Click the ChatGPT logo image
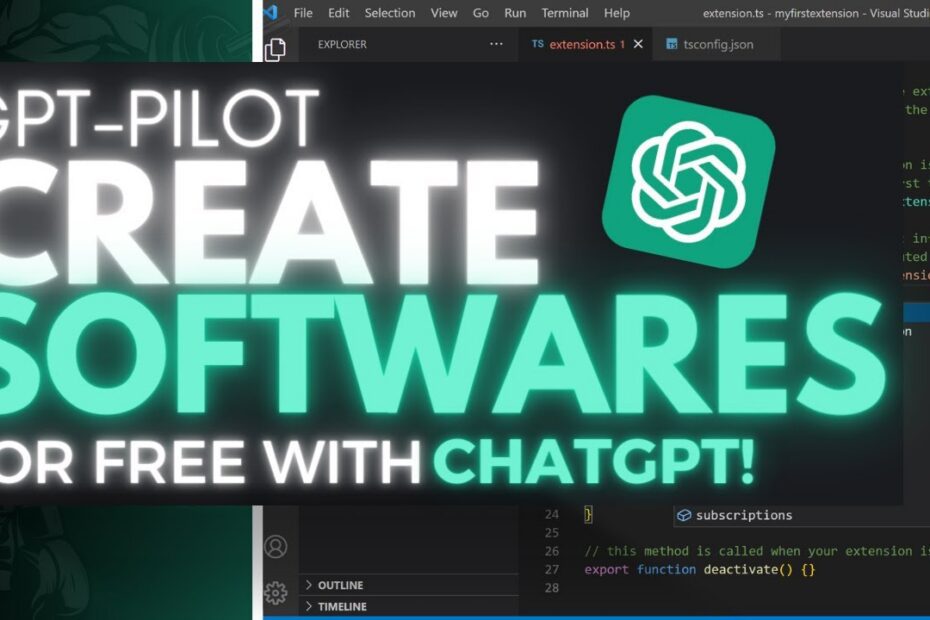The image size is (930, 620). coord(688,182)
